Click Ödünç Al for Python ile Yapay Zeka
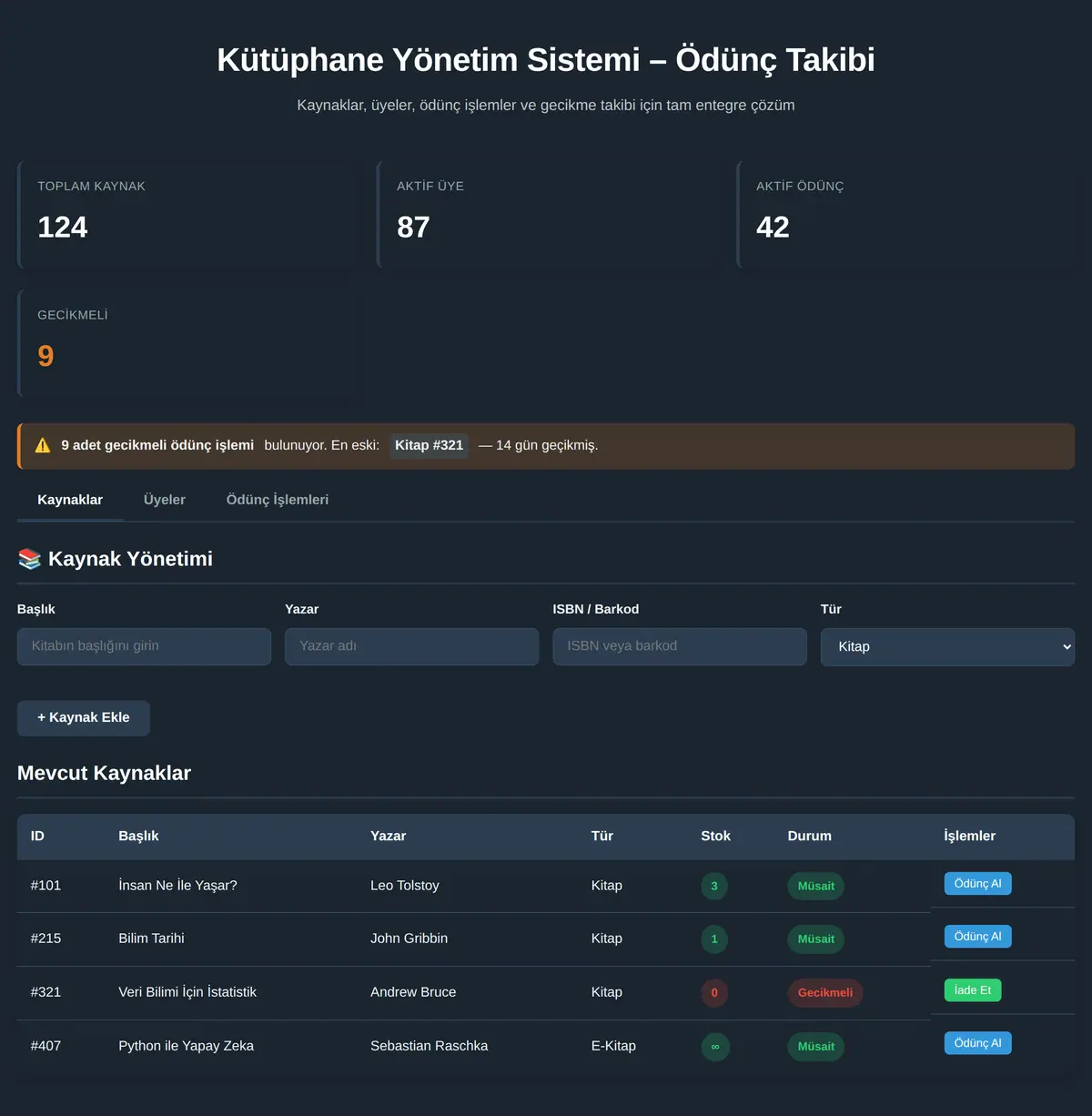Screen dimensions: 1092x1116 pyautogui.click(x=977, y=1043)
